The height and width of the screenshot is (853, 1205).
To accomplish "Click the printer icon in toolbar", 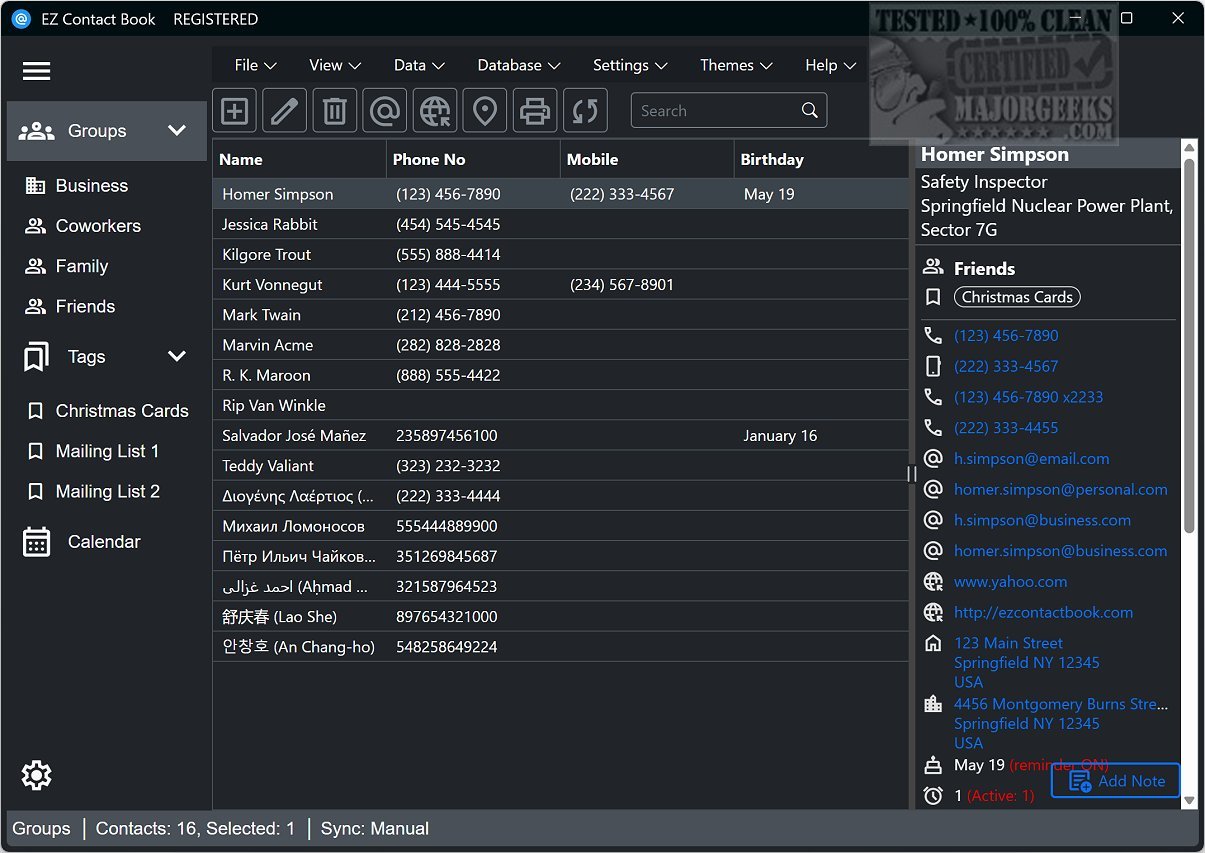I will pos(535,111).
